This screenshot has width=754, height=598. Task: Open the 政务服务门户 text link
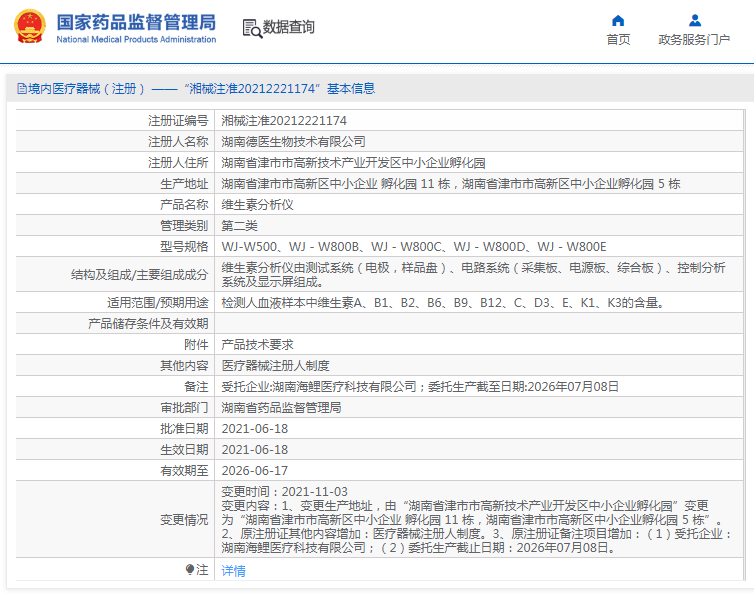[694, 40]
